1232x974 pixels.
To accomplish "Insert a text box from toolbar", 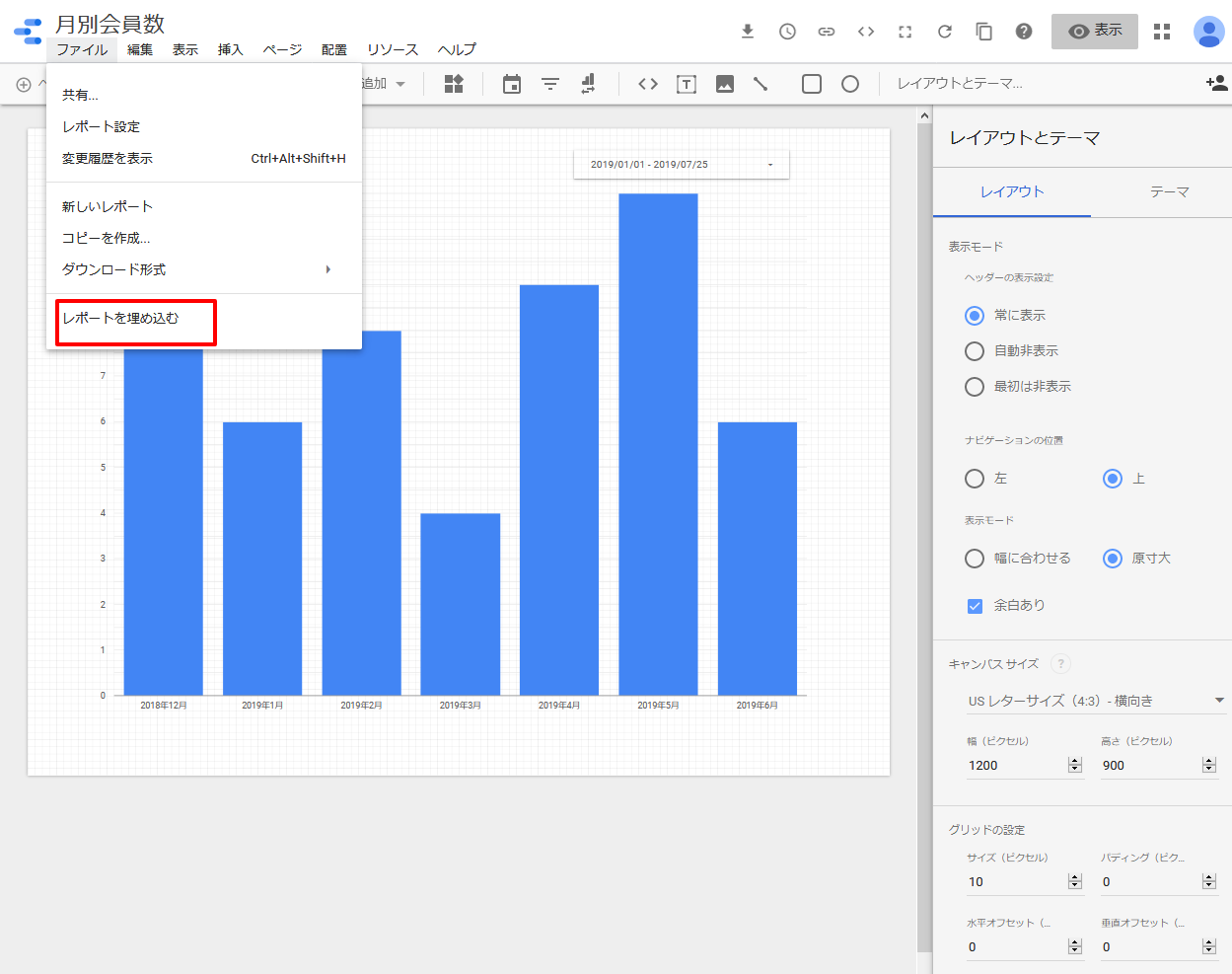I will pyautogui.click(x=687, y=84).
